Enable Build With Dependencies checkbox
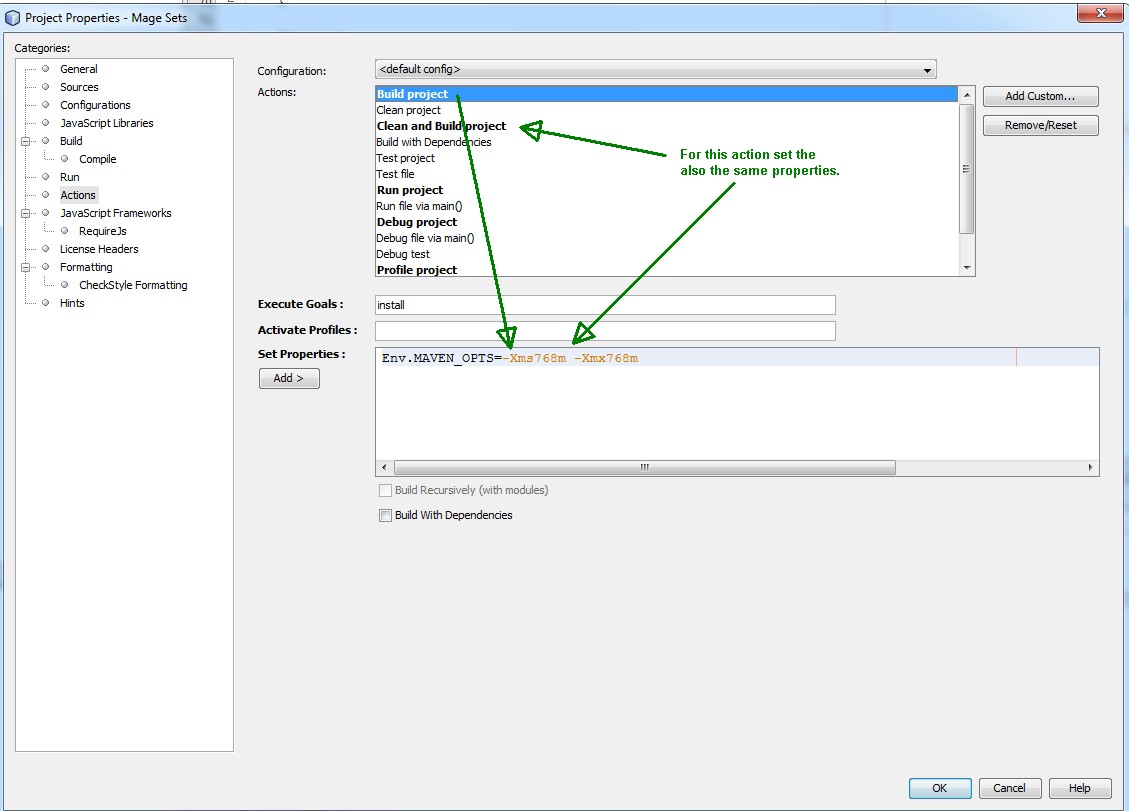Screen dimensions: 1129x811 pyautogui.click(x=385, y=516)
